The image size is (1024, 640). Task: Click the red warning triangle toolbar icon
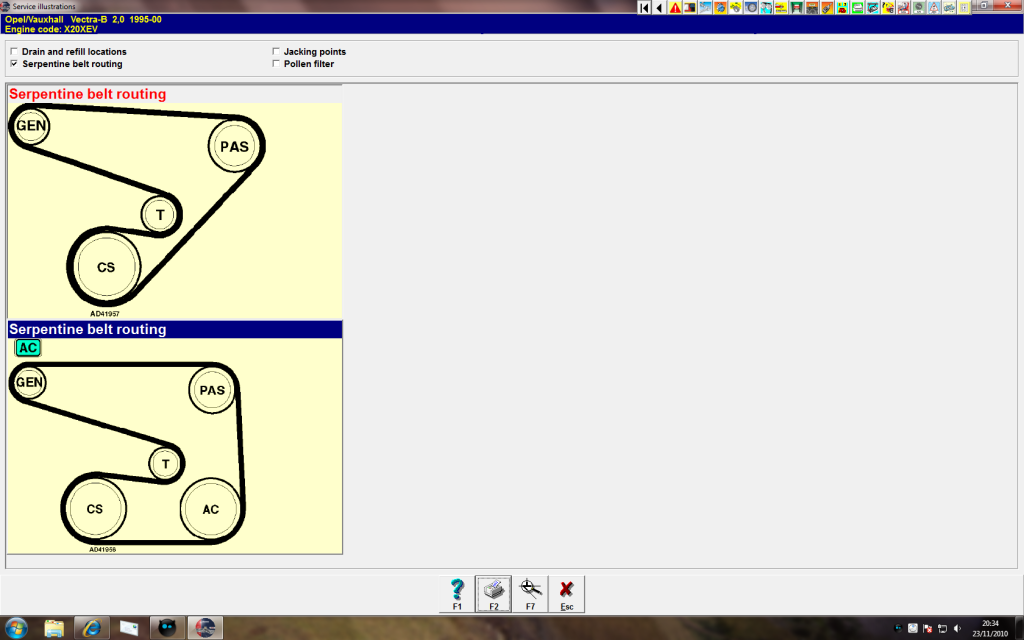pyautogui.click(x=675, y=8)
